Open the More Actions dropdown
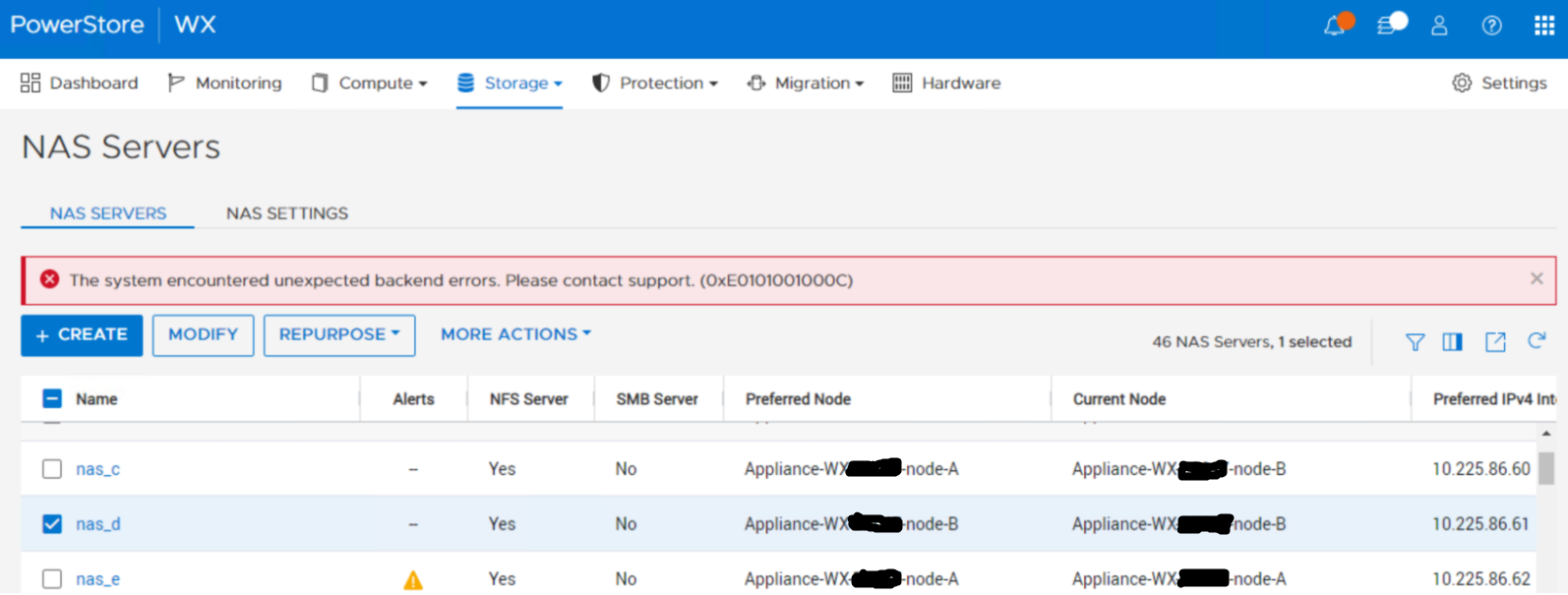 coord(515,334)
